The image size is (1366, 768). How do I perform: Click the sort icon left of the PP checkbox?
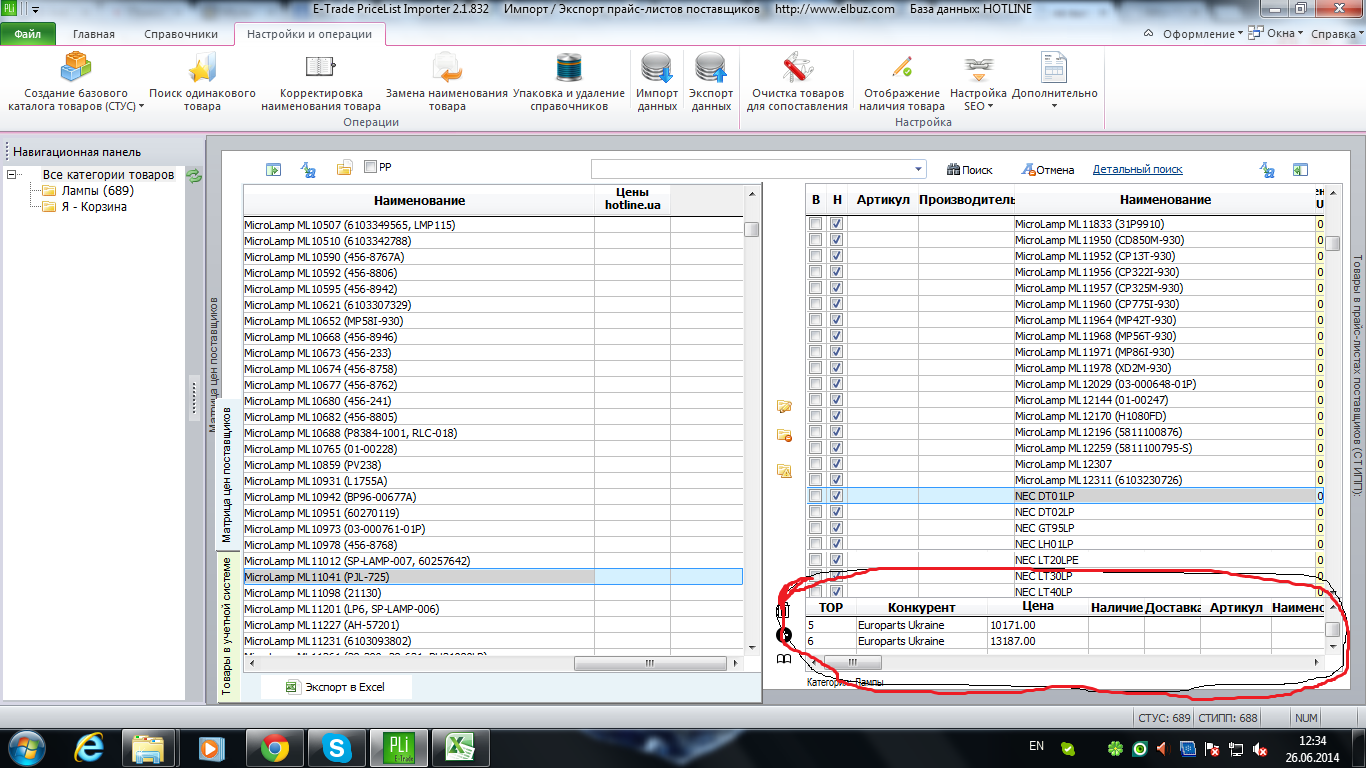point(309,169)
